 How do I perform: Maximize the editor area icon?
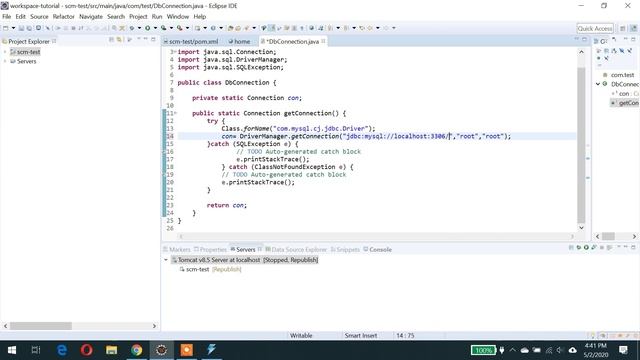[x=584, y=39]
